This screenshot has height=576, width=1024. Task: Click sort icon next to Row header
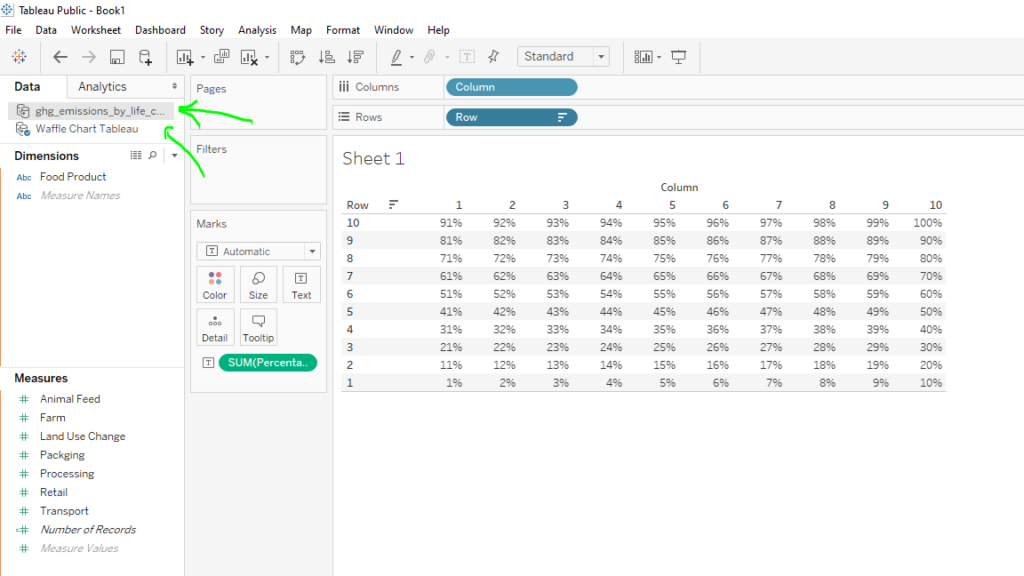pos(393,205)
